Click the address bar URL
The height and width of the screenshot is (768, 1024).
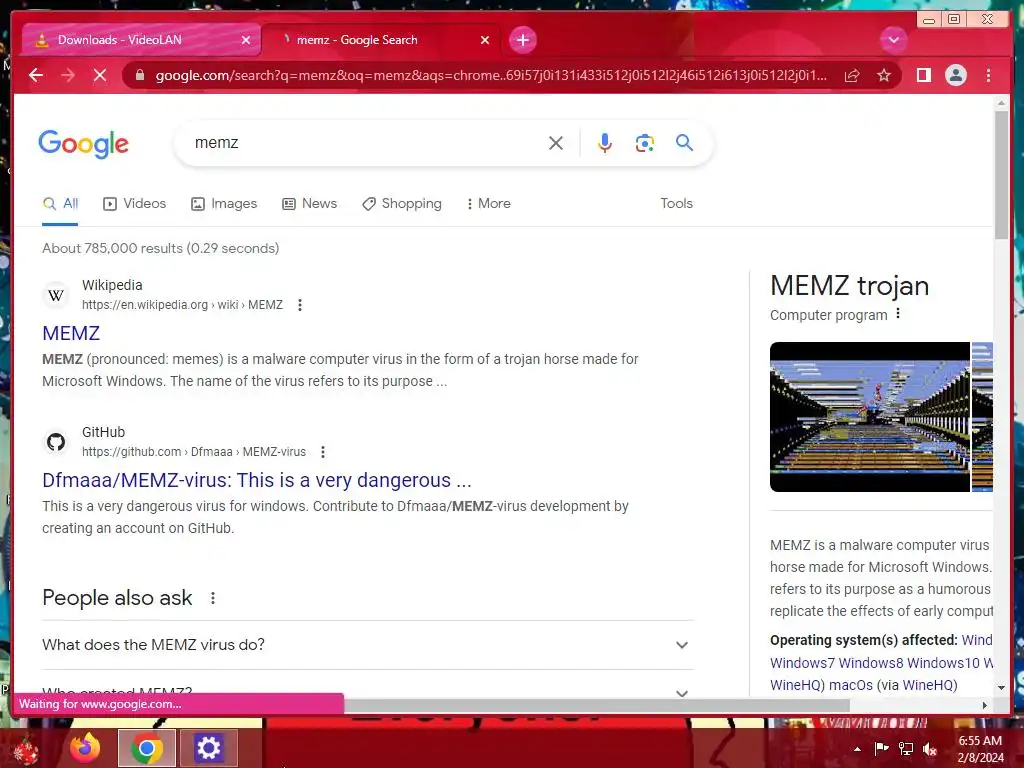pyautogui.click(x=491, y=75)
